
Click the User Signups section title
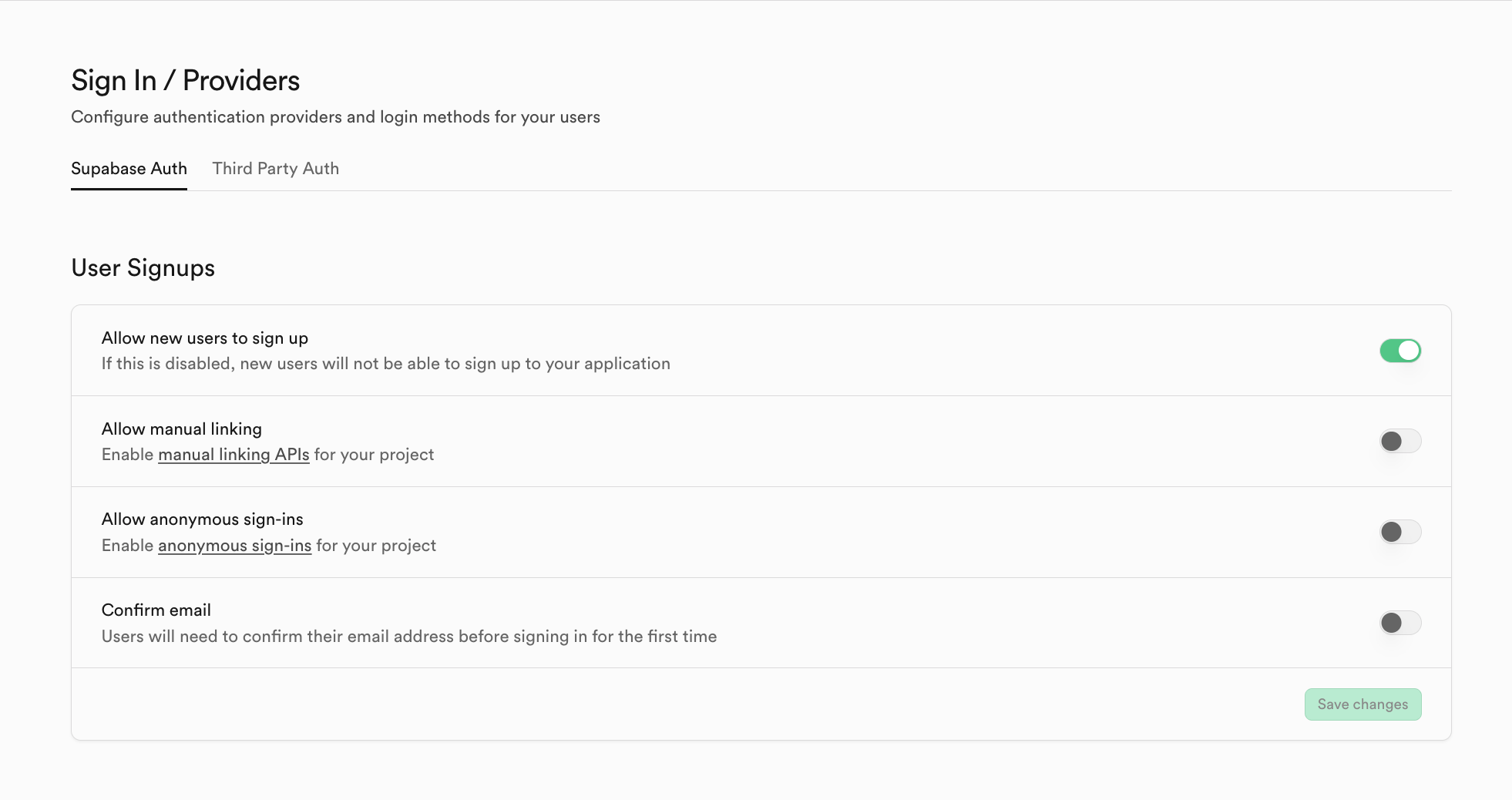pyautogui.click(x=143, y=268)
